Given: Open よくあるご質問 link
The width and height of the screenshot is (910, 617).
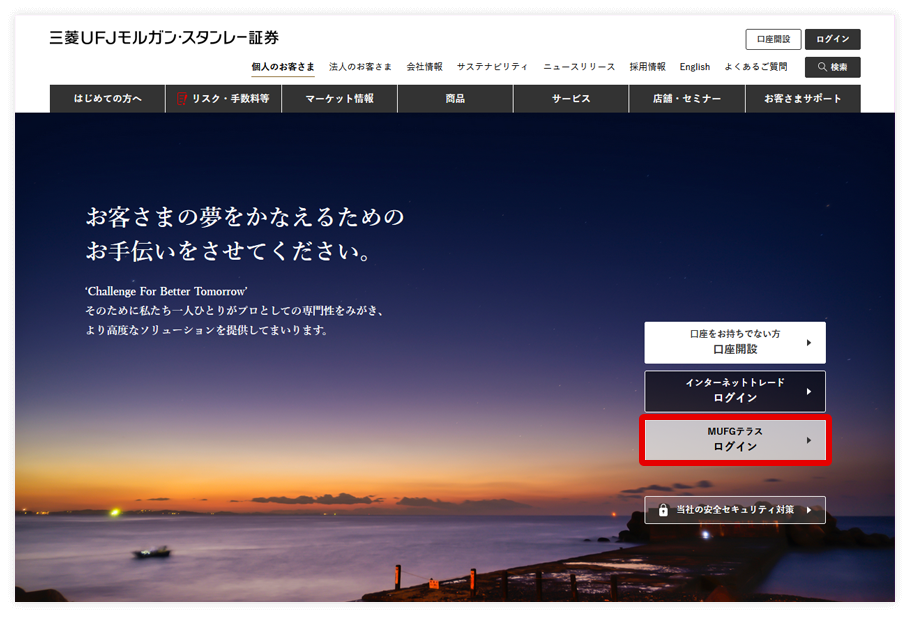Looking at the screenshot, I should pyautogui.click(x=756, y=67).
